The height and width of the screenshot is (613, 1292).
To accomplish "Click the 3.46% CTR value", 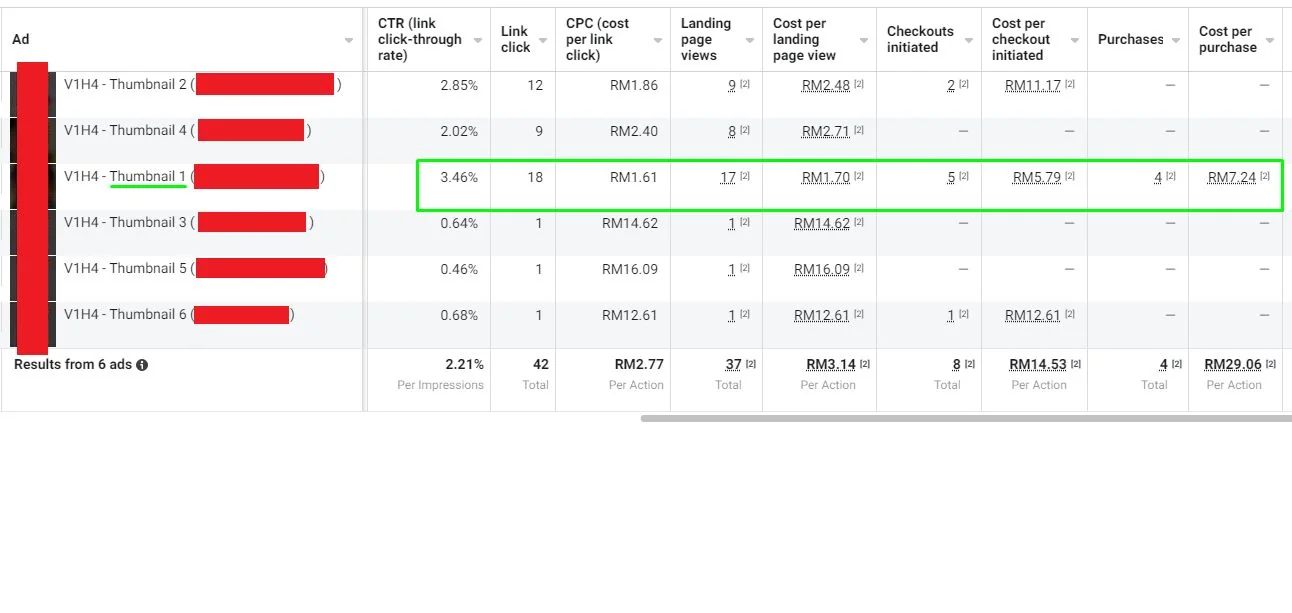I will 459,177.
